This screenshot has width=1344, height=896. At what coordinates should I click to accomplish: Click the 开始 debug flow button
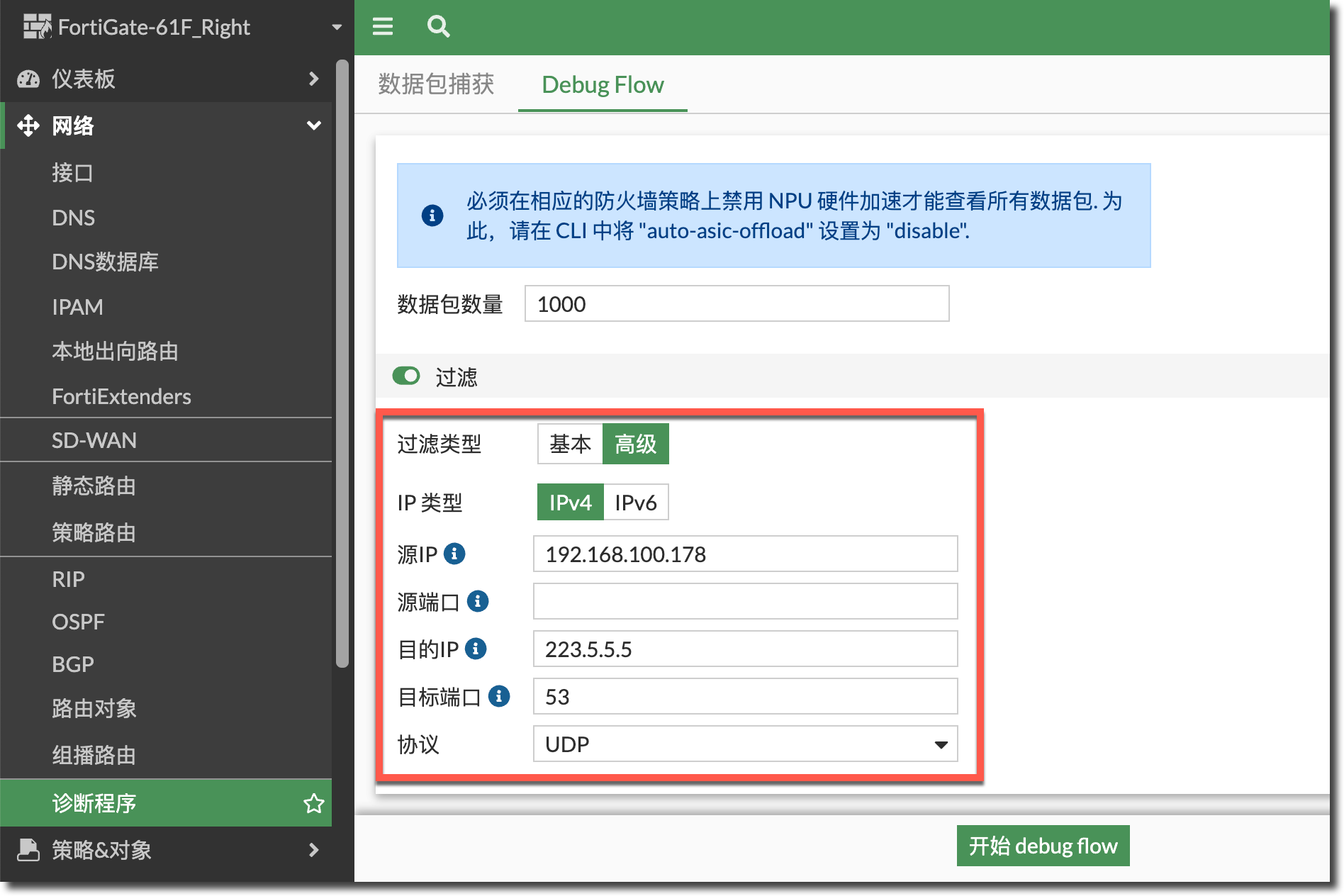point(1043,846)
